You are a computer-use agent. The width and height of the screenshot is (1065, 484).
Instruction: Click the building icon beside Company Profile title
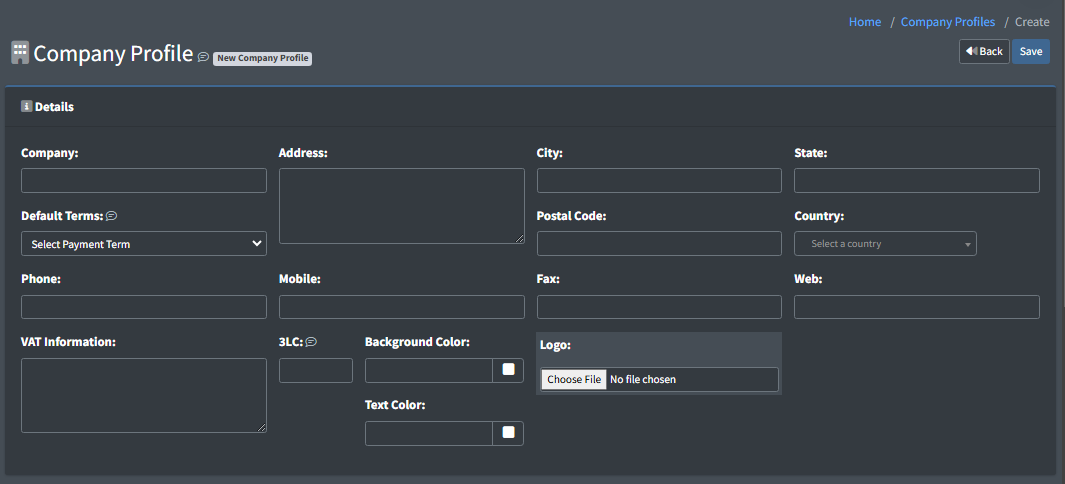click(20, 53)
